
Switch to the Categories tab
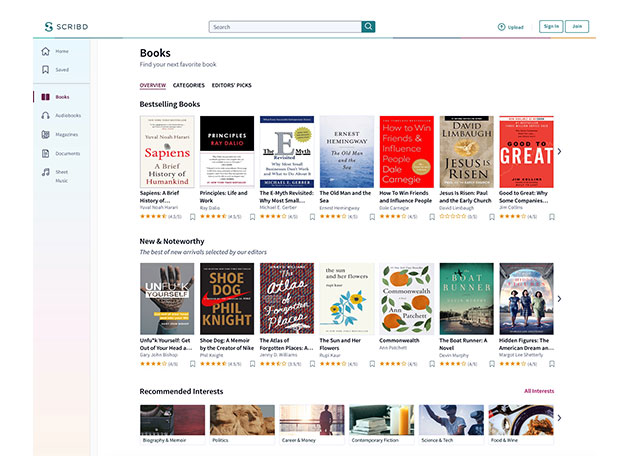click(188, 85)
